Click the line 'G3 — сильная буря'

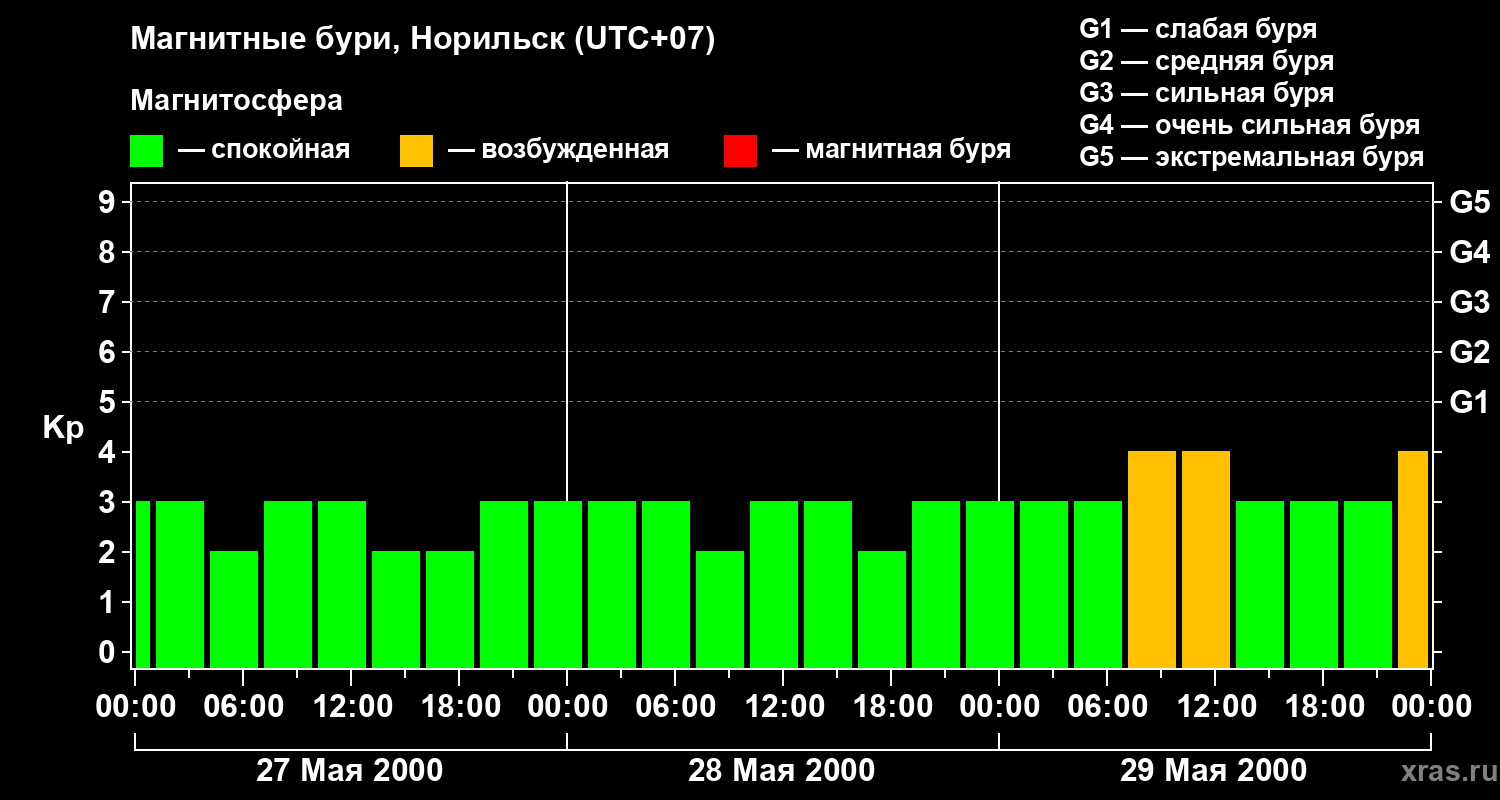pyautogui.click(x=1206, y=93)
